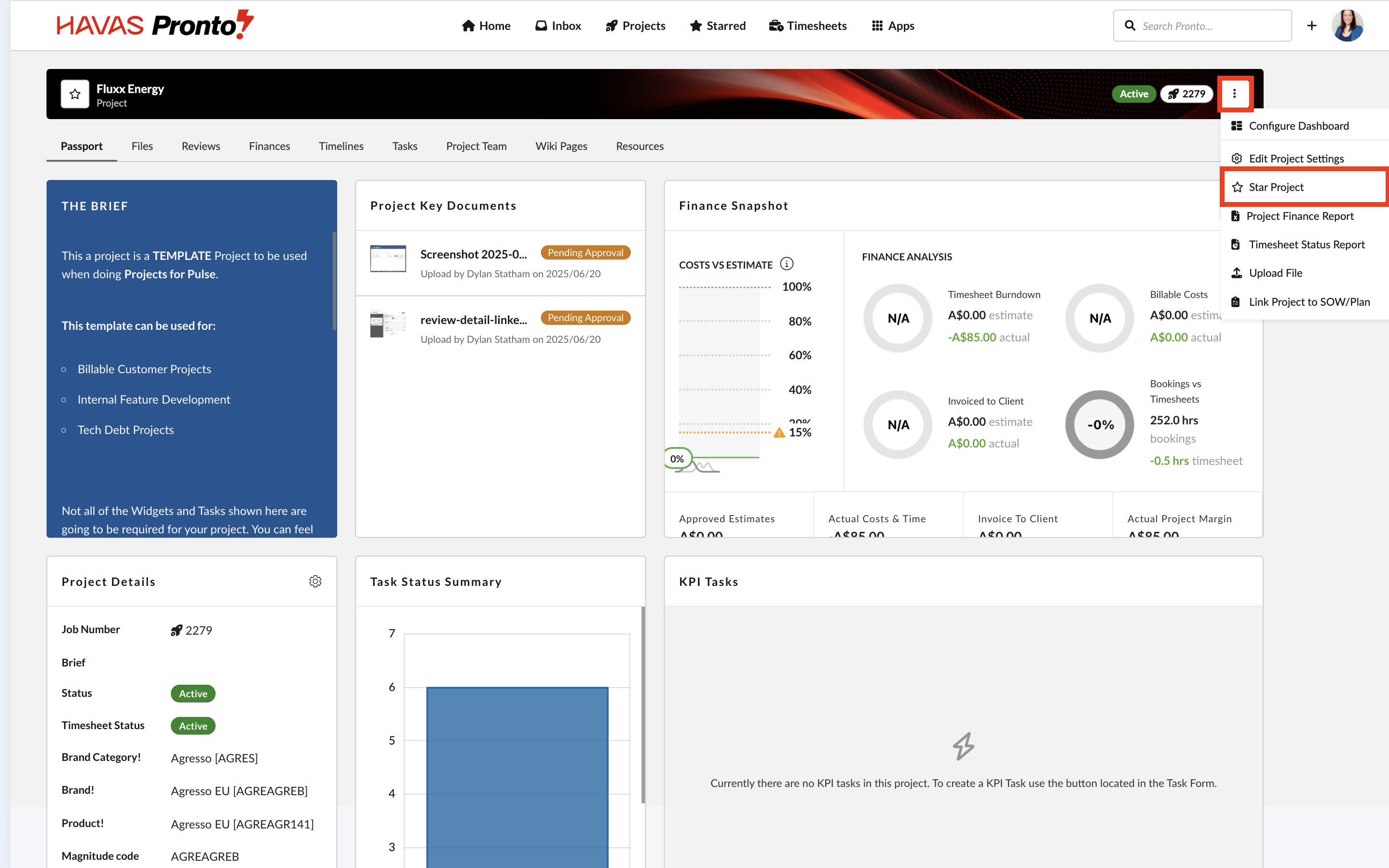The height and width of the screenshot is (868, 1389).
Task: Click Upload File in dropdown menu
Action: point(1275,273)
